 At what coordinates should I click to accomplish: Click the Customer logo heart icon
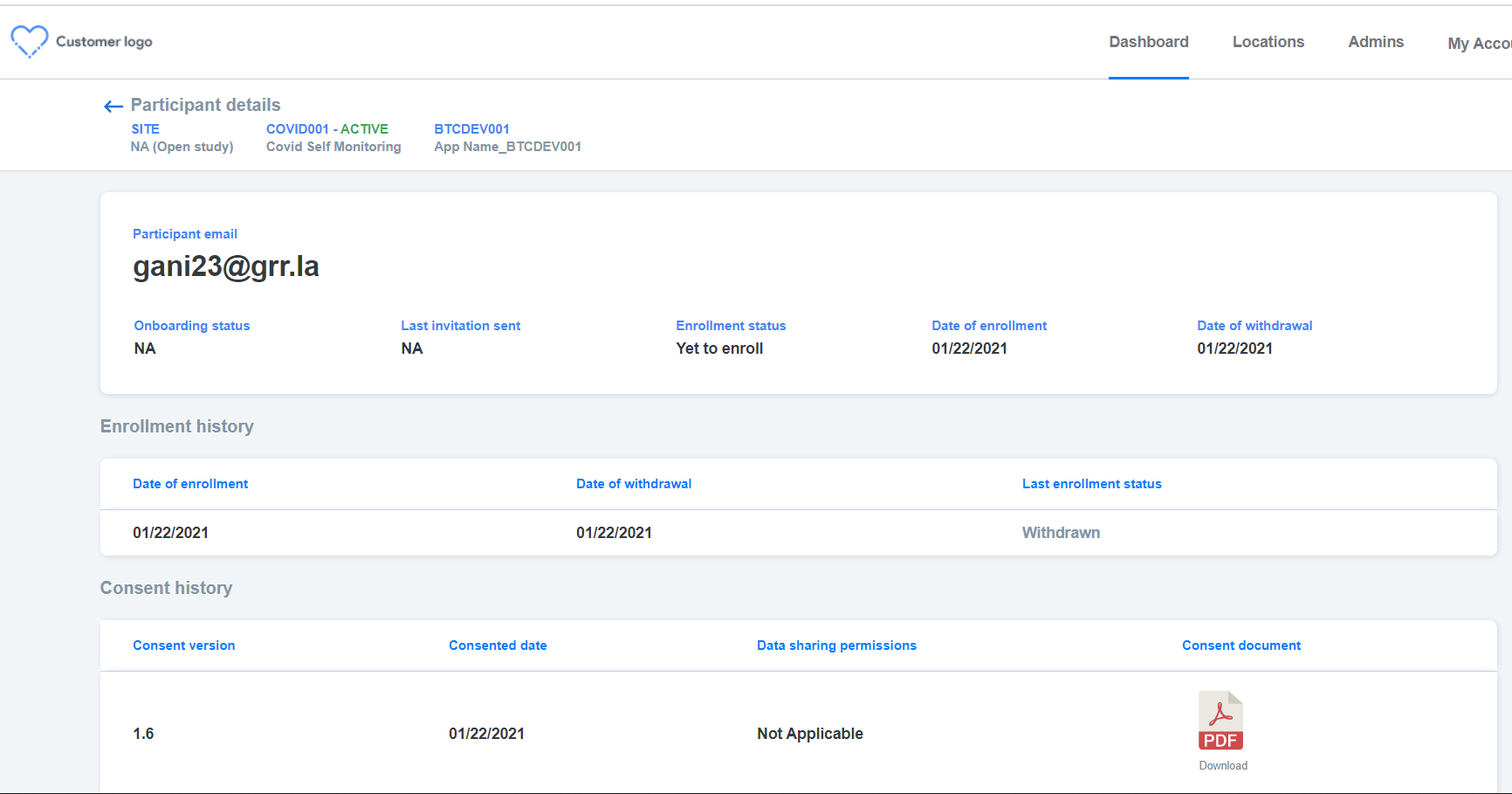click(28, 40)
